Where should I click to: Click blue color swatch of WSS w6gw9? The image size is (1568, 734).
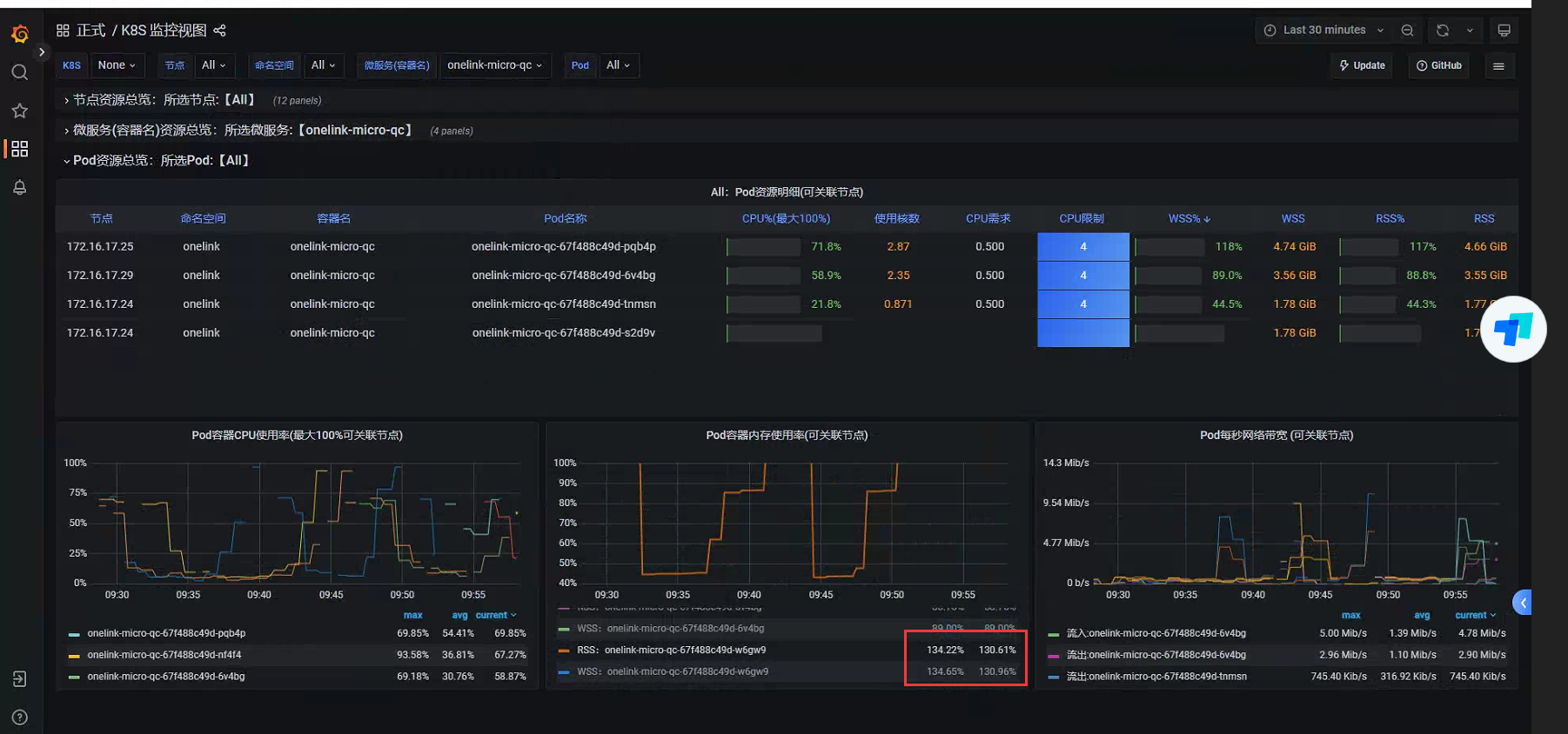point(564,672)
